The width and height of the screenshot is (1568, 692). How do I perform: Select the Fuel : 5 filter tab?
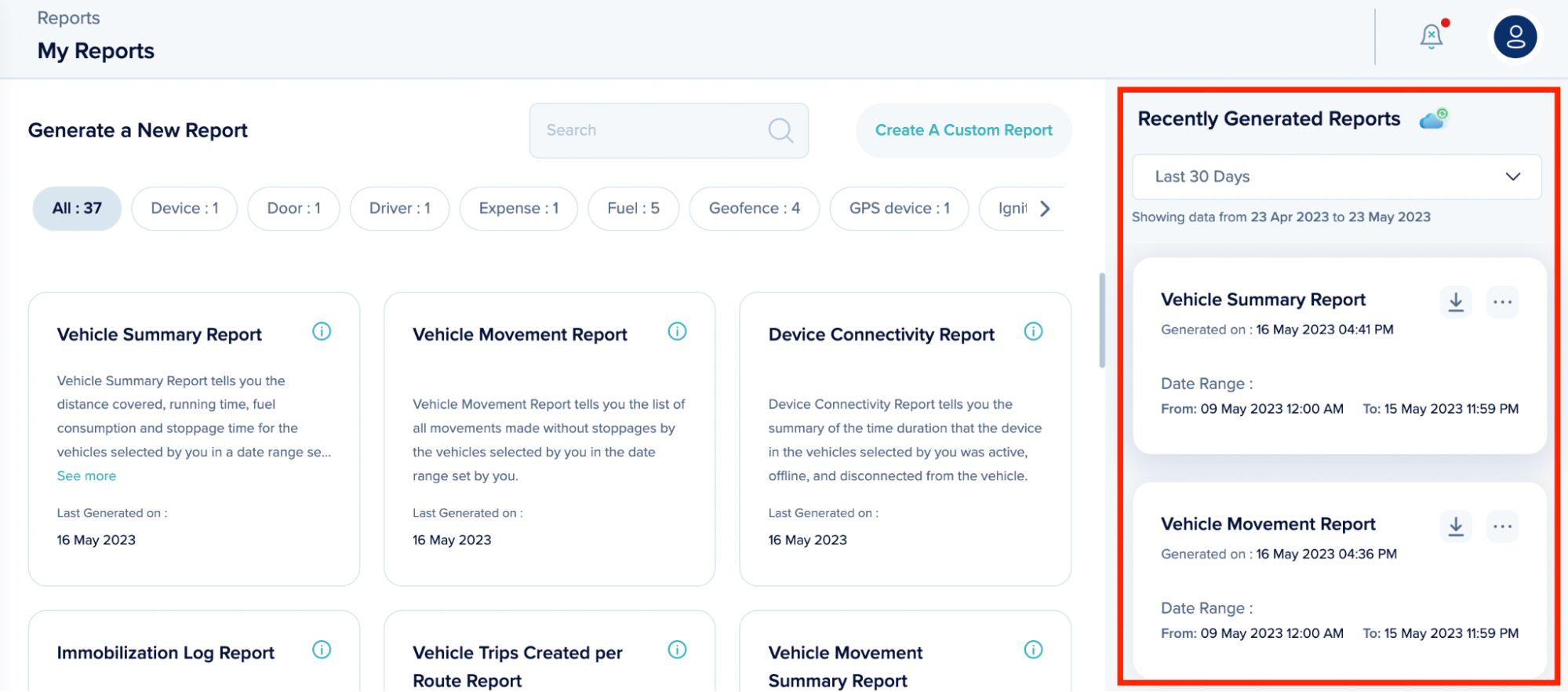633,209
